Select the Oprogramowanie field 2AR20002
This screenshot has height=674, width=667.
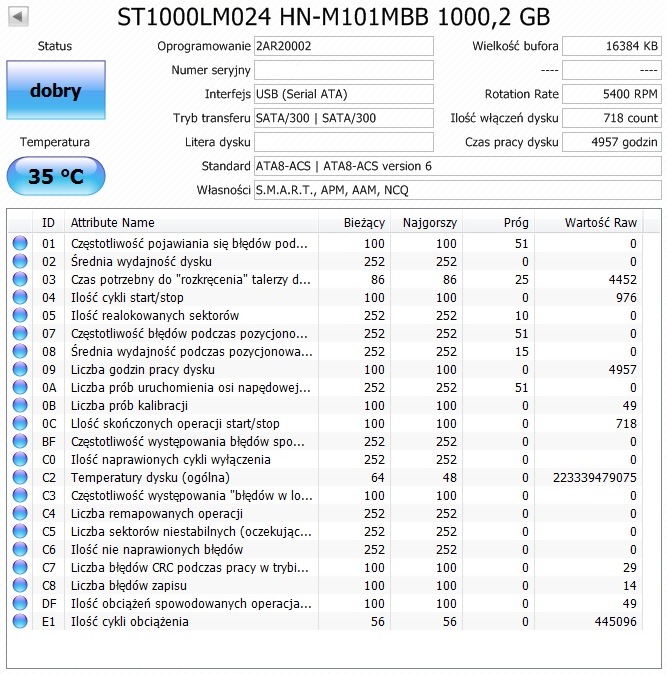344,46
